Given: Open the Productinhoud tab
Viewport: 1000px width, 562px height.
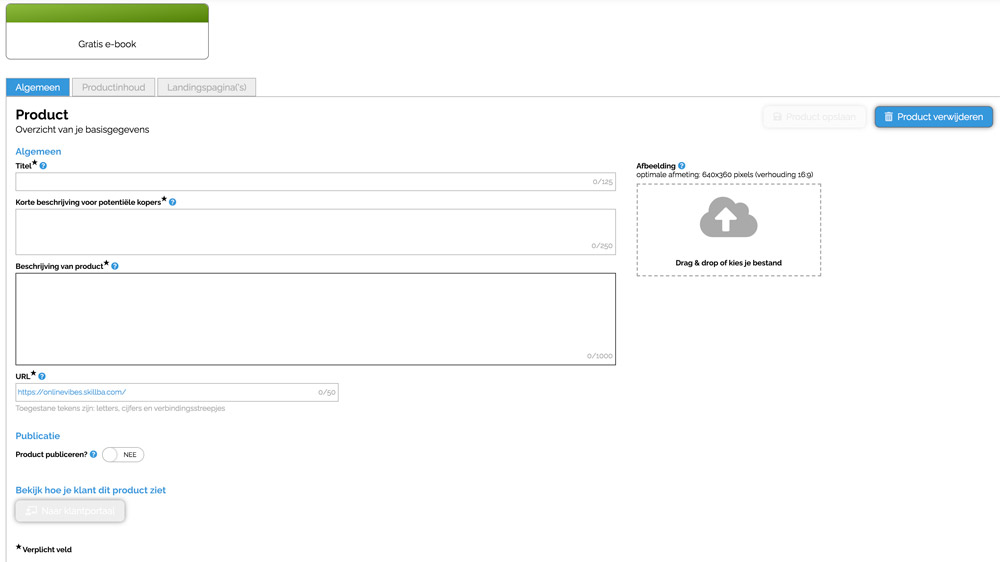Looking at the screenshot, I should click(114, 87).
